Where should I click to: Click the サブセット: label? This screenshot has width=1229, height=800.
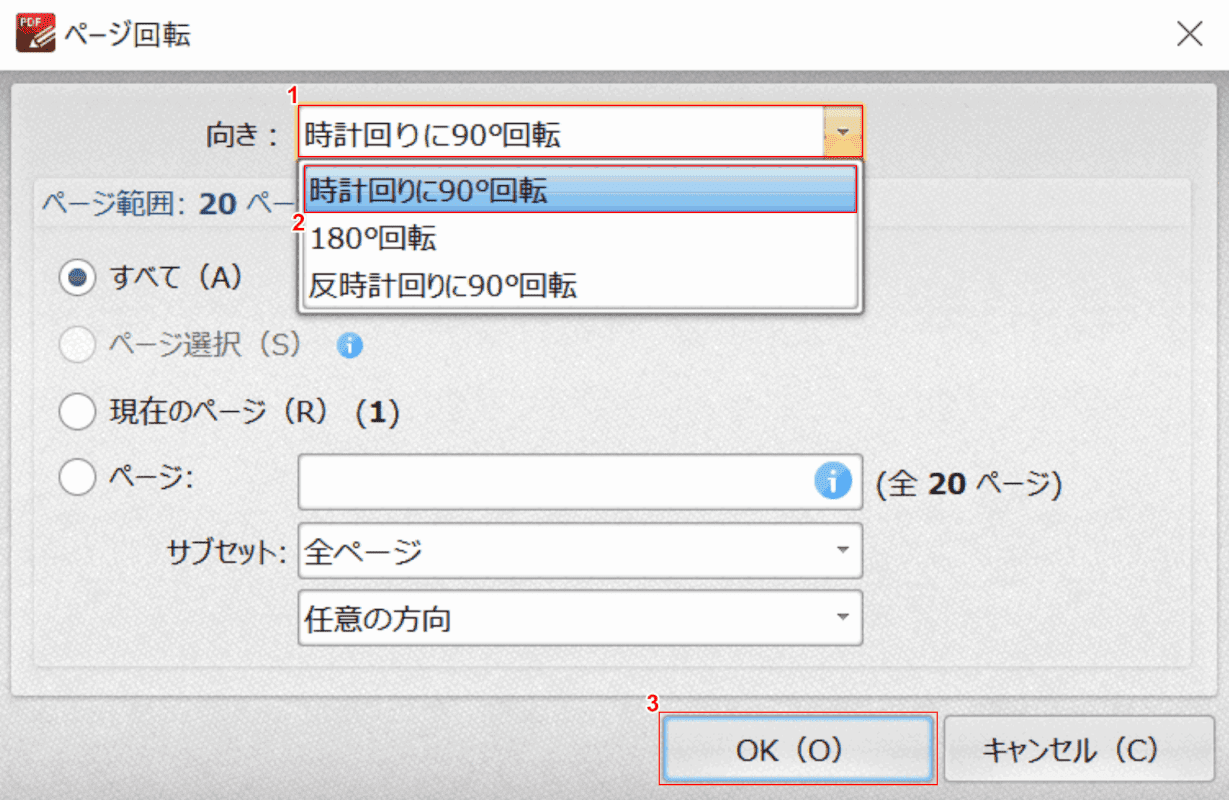pyautogui.click(x=228, y=552)
